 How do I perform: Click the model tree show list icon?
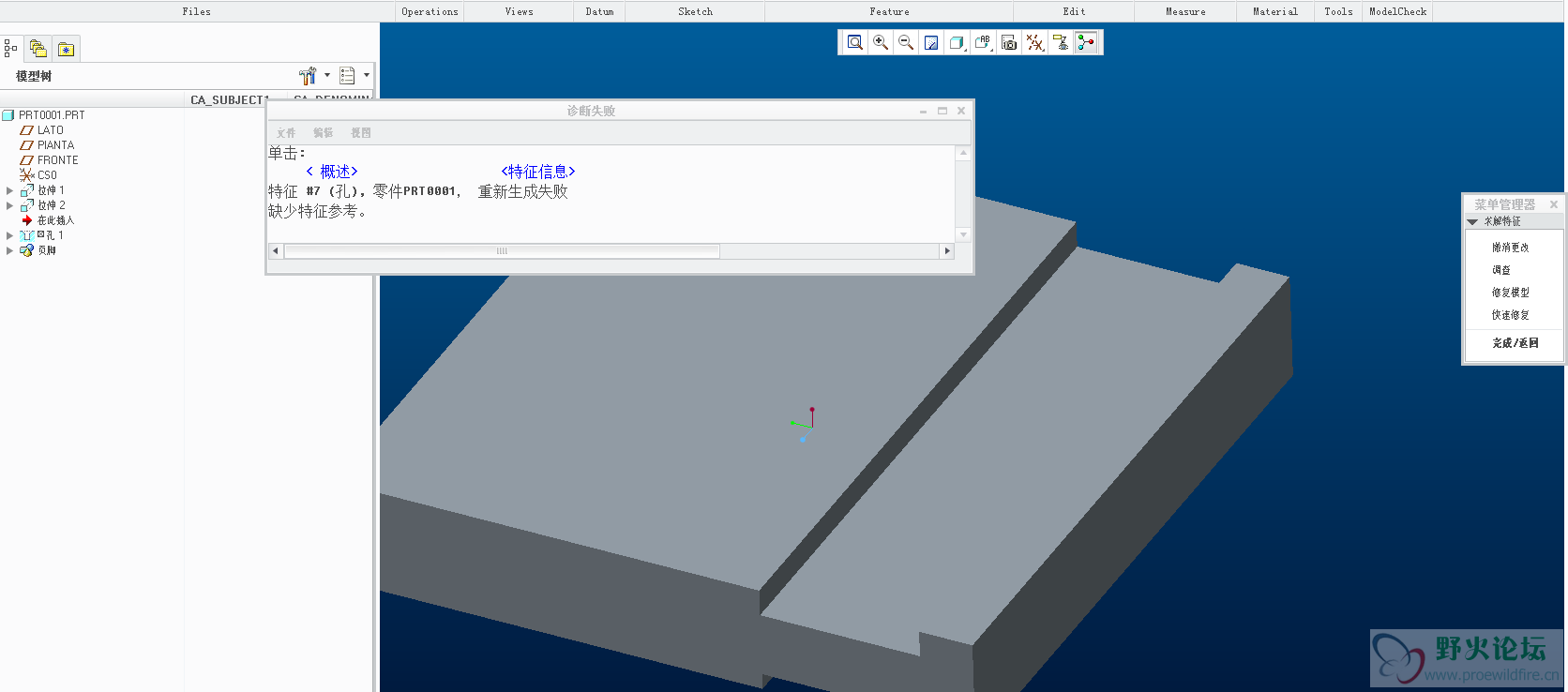click(347, 76)
